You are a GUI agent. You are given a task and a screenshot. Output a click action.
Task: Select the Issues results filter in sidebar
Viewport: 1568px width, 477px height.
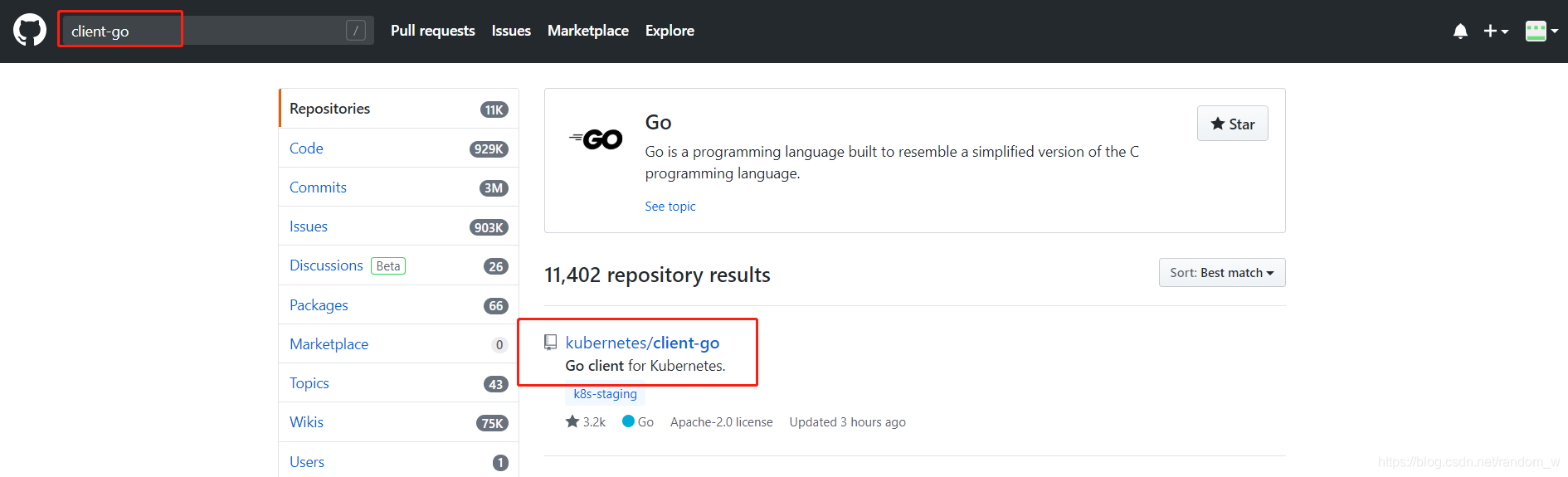coord(399,226)
